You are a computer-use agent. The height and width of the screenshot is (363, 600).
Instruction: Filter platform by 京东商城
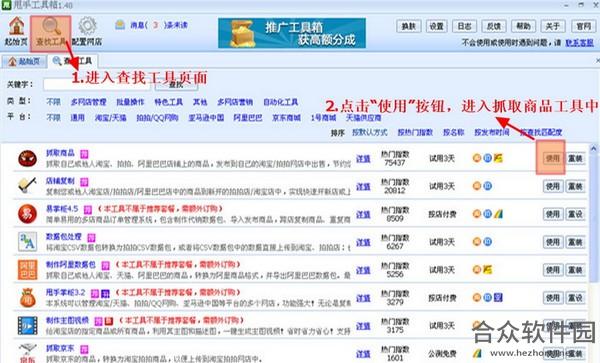[286, 118]
